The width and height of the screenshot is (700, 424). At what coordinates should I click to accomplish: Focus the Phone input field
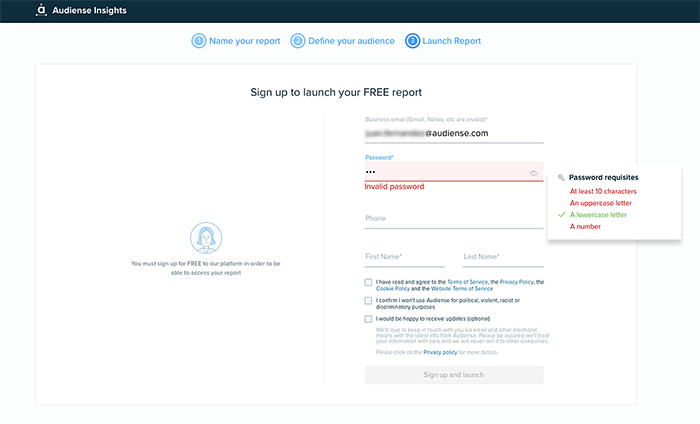(x=453, y=219)
